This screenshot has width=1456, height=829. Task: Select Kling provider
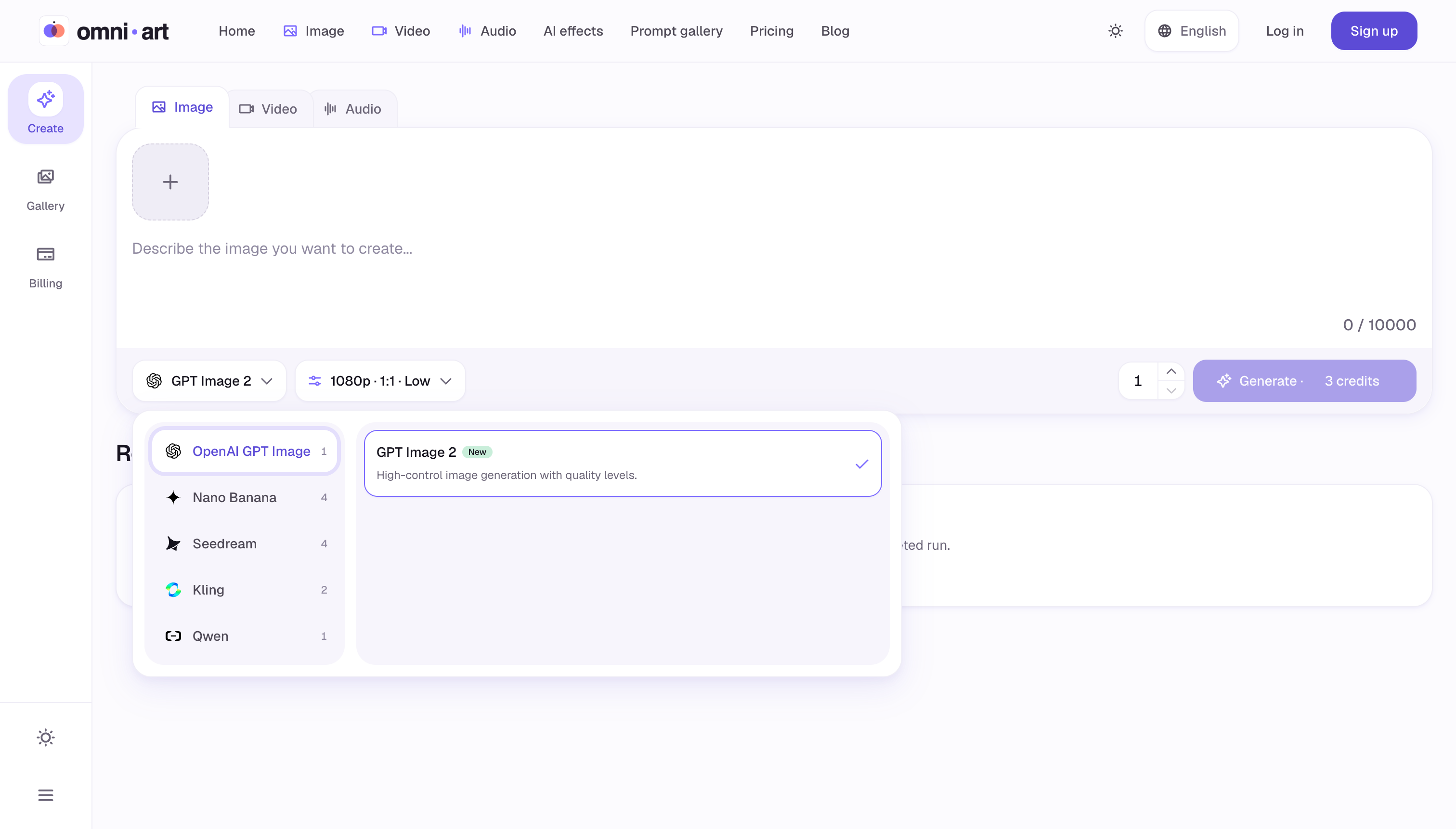(x=245, y=590)
